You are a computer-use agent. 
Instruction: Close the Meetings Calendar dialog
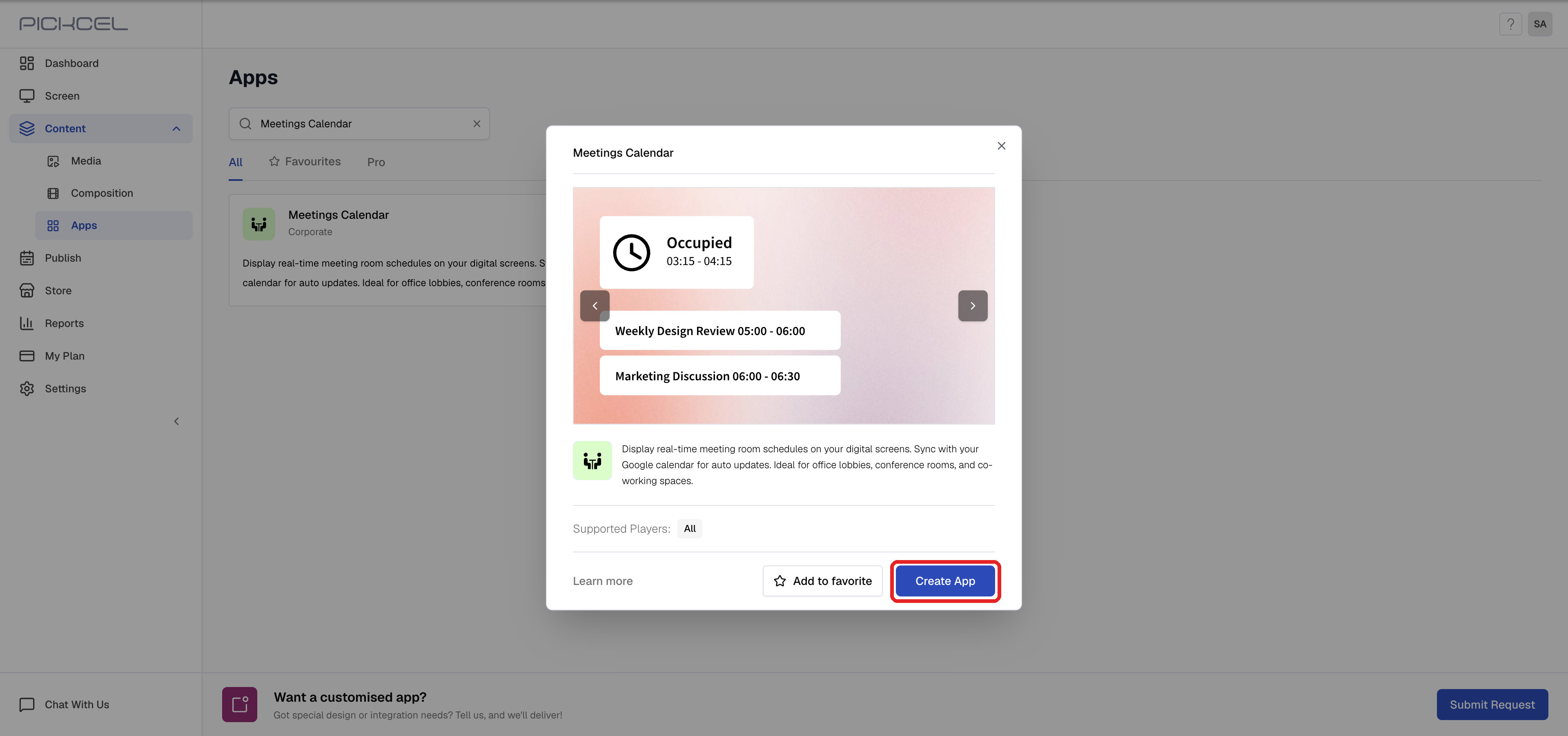point(1001,146)
